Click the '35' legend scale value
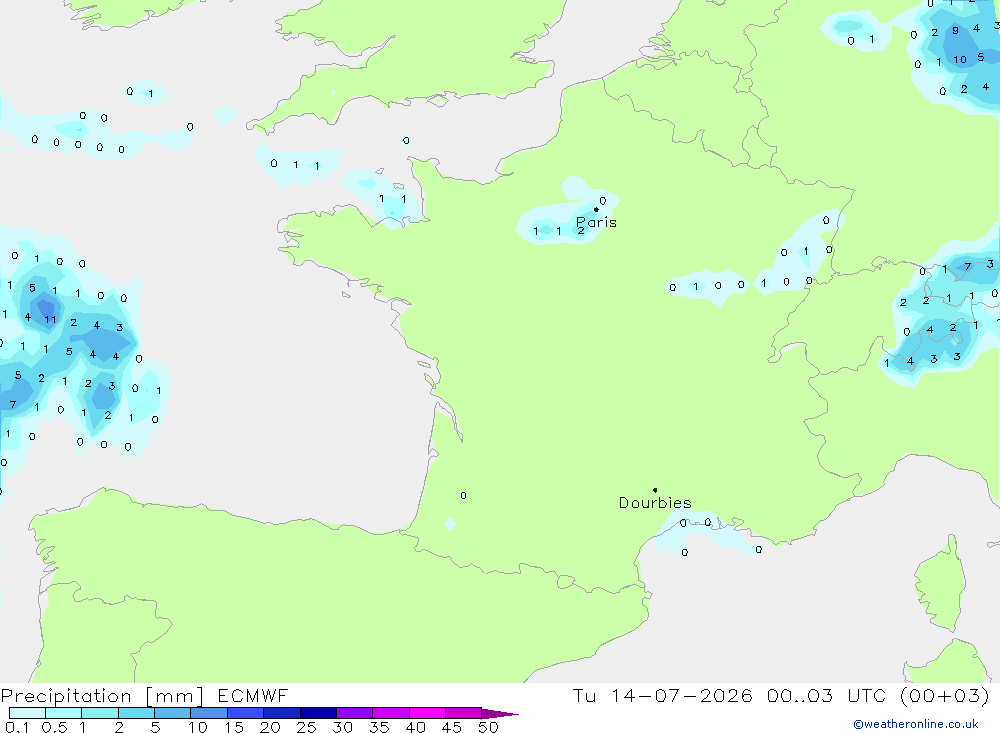The width and height of the screenshot is (1000, 733). point(379,727)
